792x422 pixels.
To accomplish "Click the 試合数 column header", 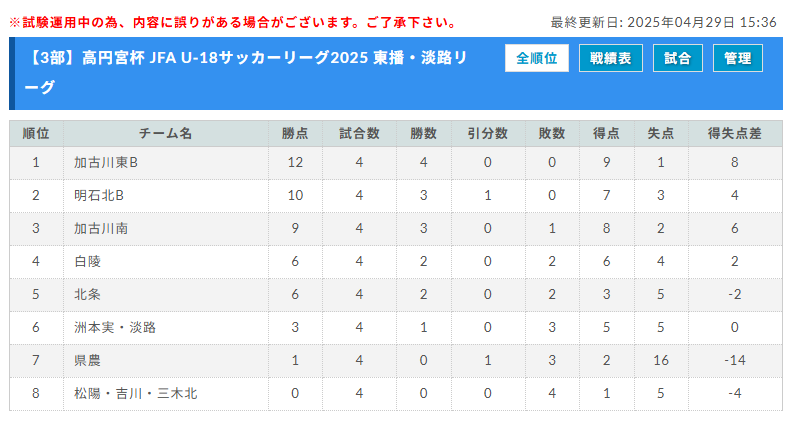I will pyautogui.click(x=359, y=134).
